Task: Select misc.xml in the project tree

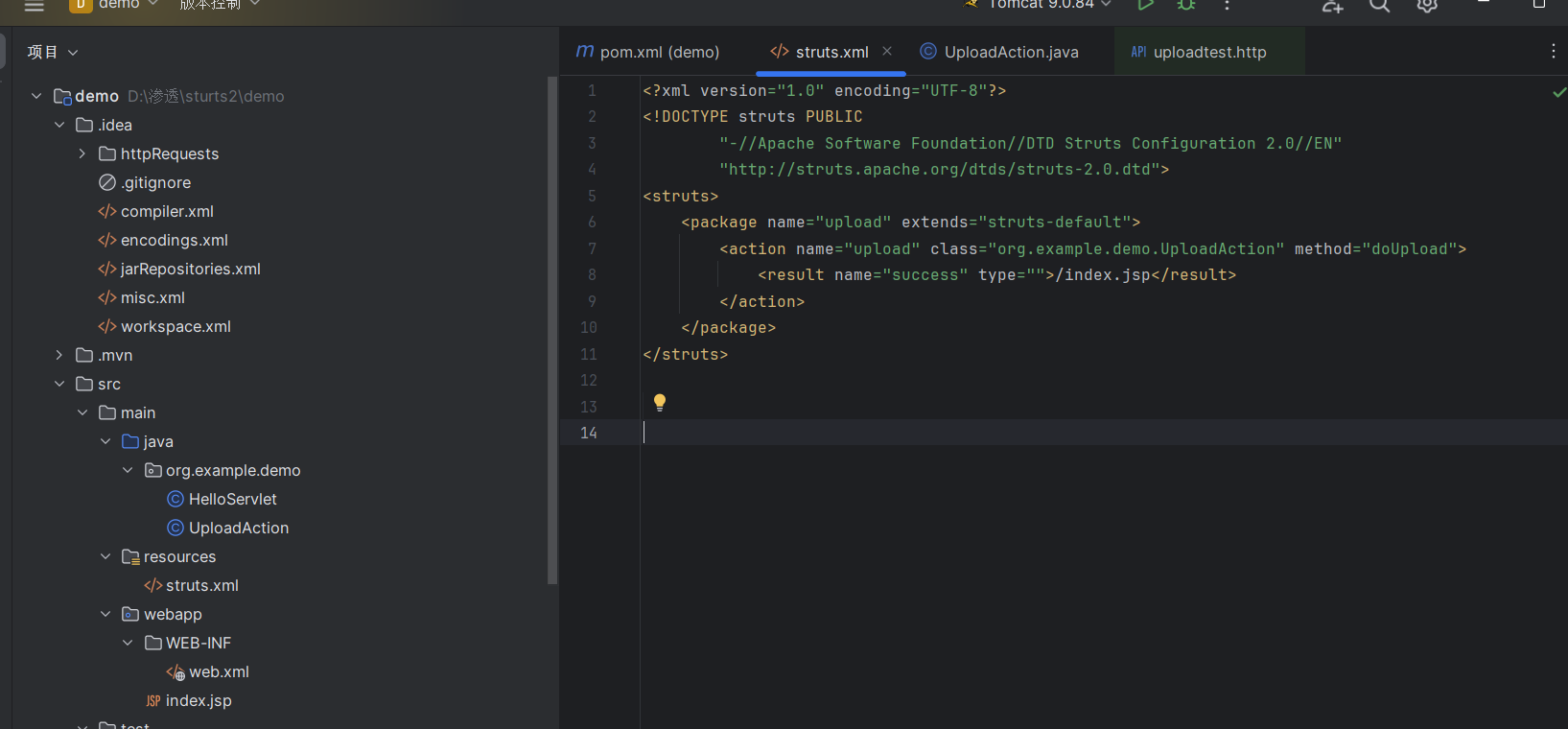Action: coord(152,297)
